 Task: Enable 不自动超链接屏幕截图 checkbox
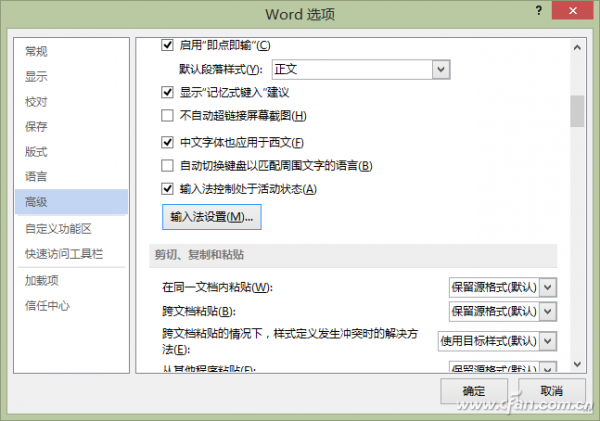click(167, 115)
